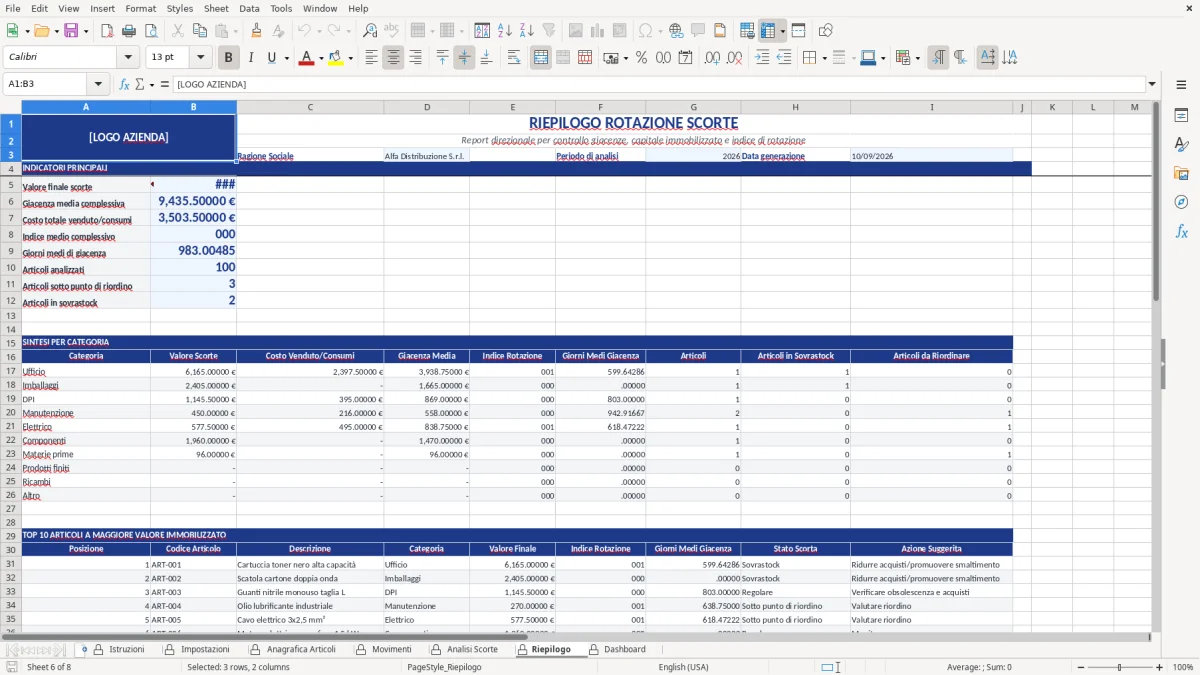Open the Data menu
This screenshot has width=1200, height=675.
pyautogui.click(x=249, y=8)
